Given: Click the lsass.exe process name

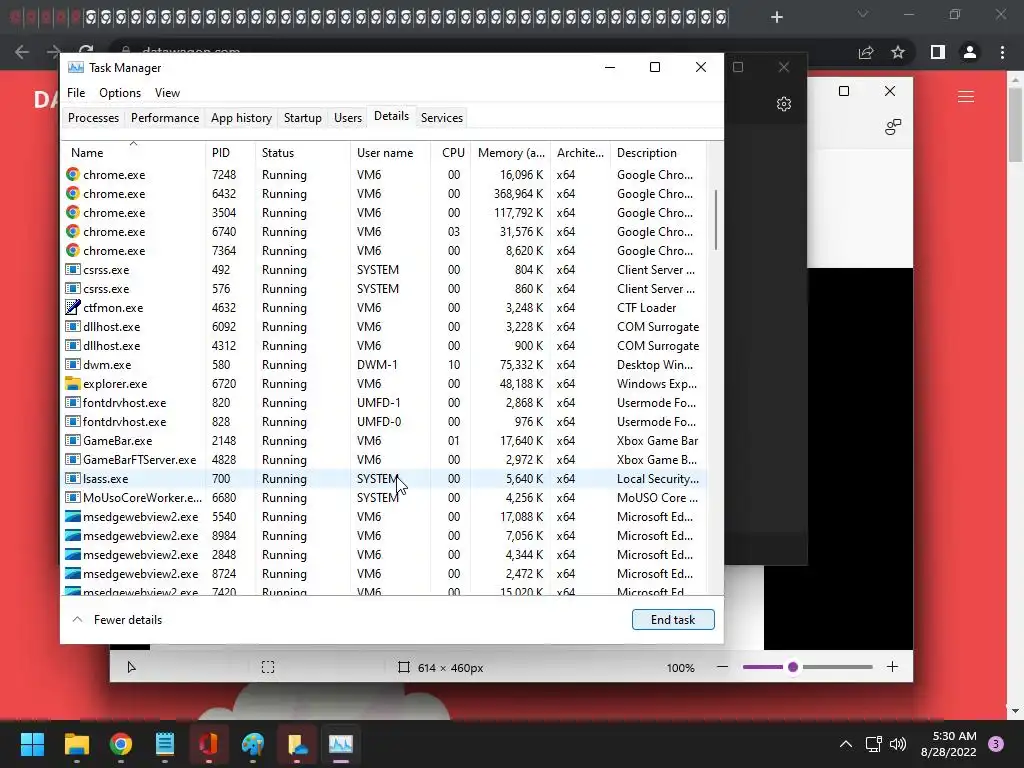Looking at the screenshot, I should tap(105, 479).
